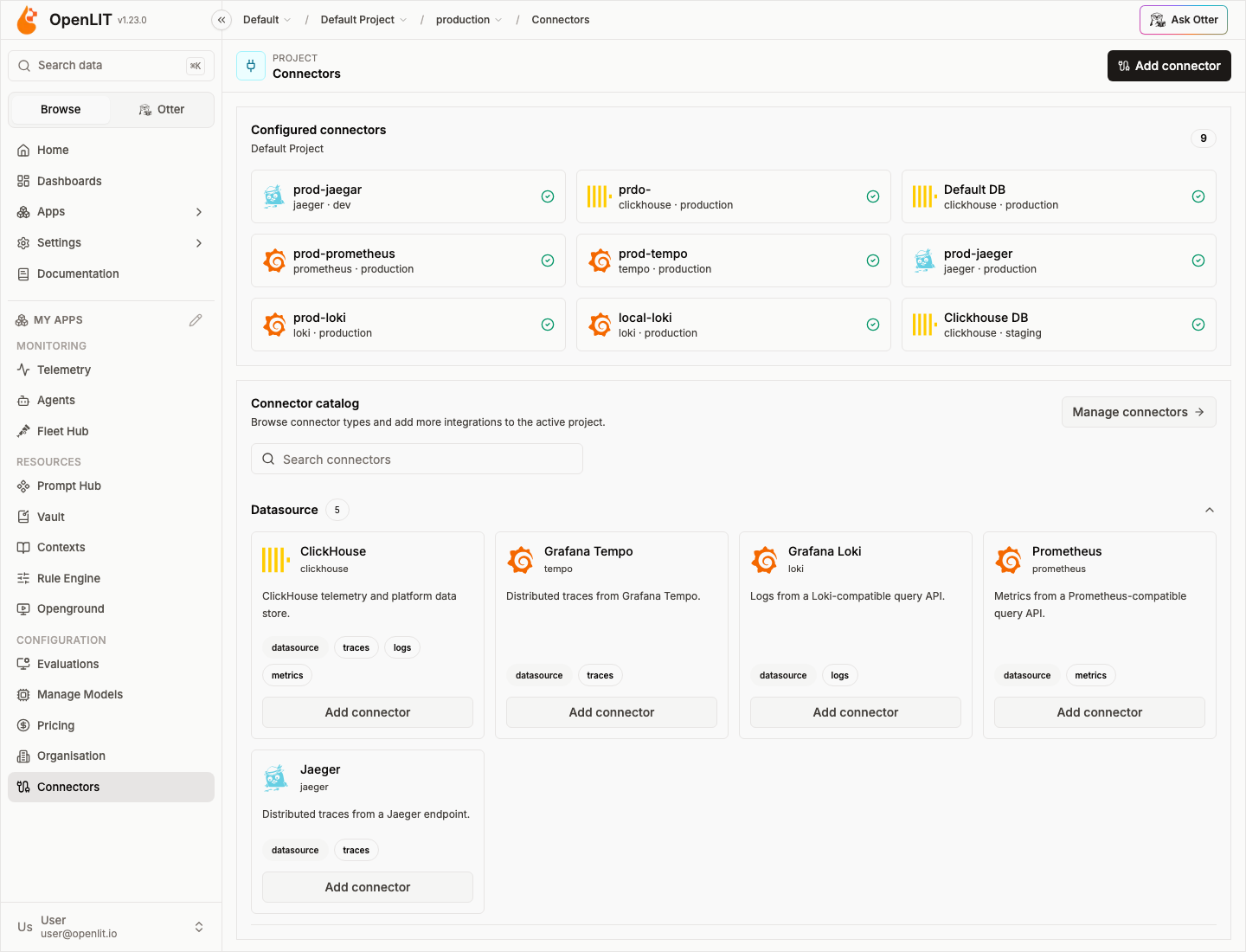Click Manage connectors button

[x=1139, y=412]
